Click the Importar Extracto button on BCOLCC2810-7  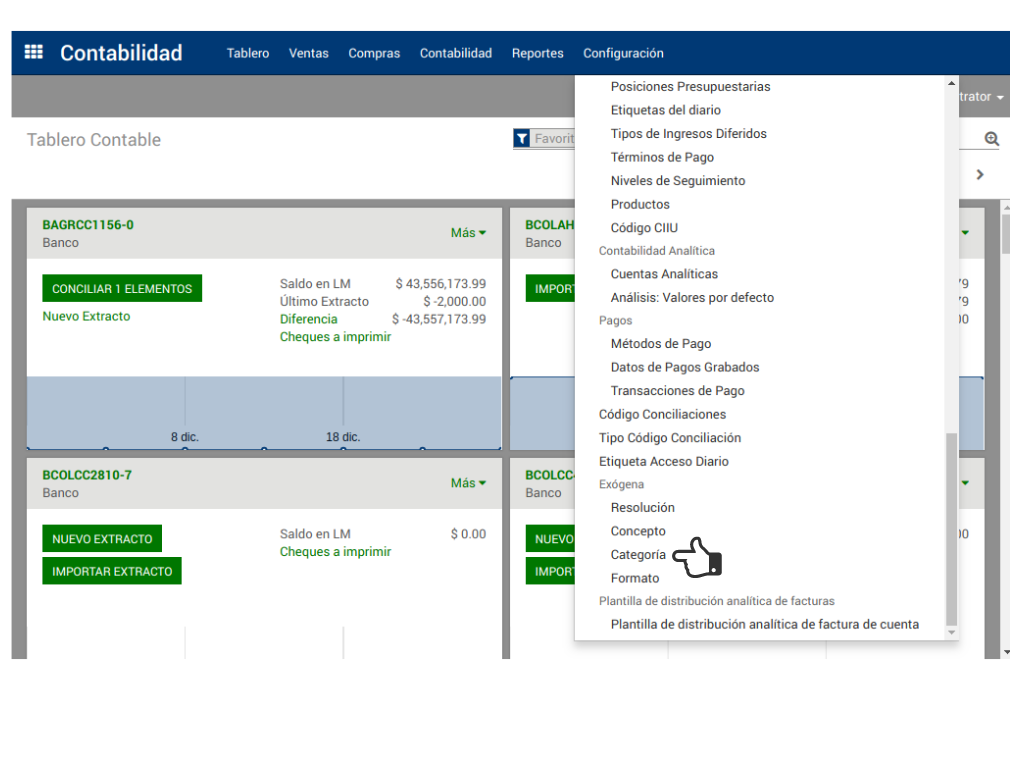click(x=112, y=572)
